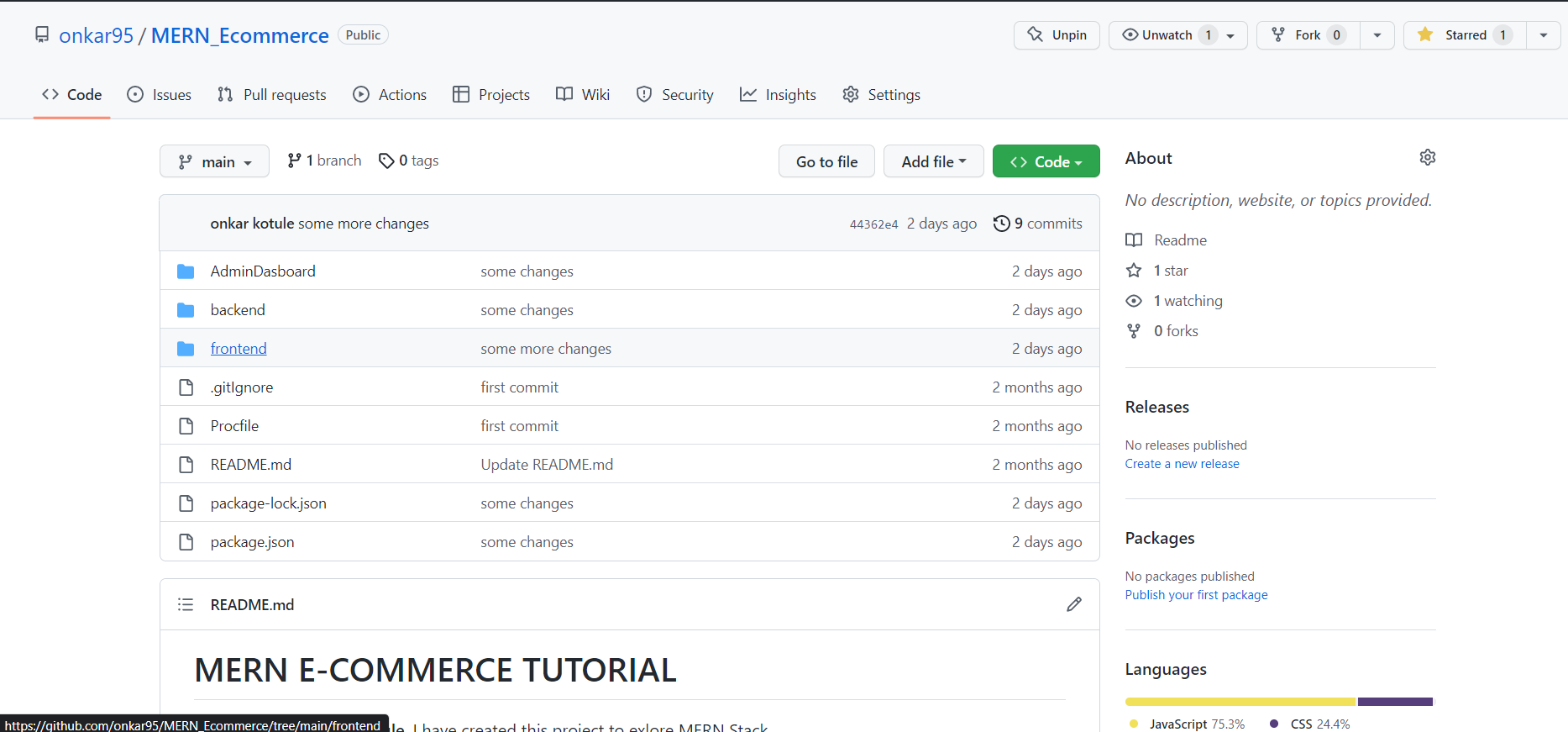This screenshot has width=1568, height=732.
Task: Open commit hash 44362e4
Action: (873, 224)
